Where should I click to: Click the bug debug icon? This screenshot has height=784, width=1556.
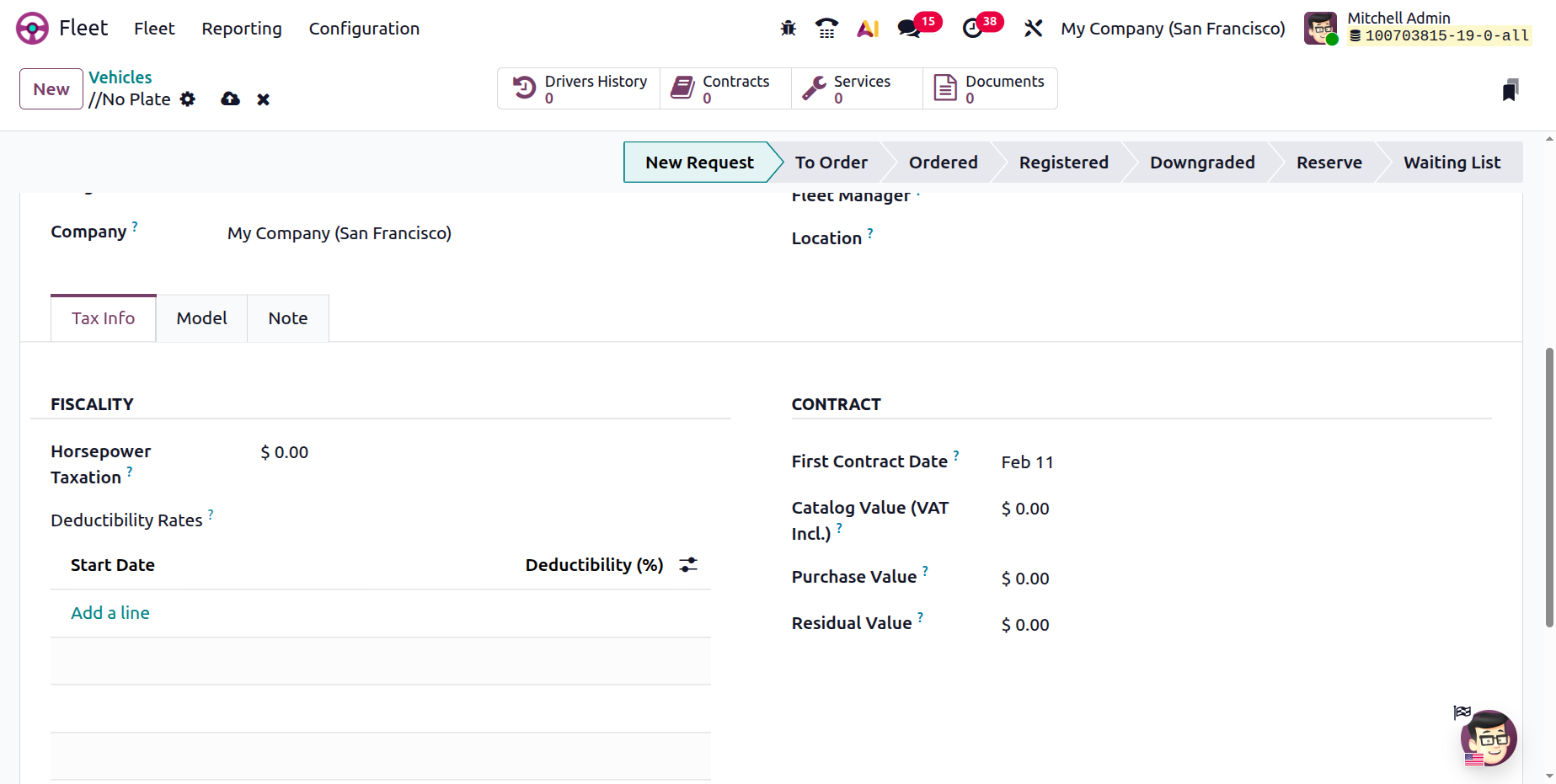pos(789,29)
